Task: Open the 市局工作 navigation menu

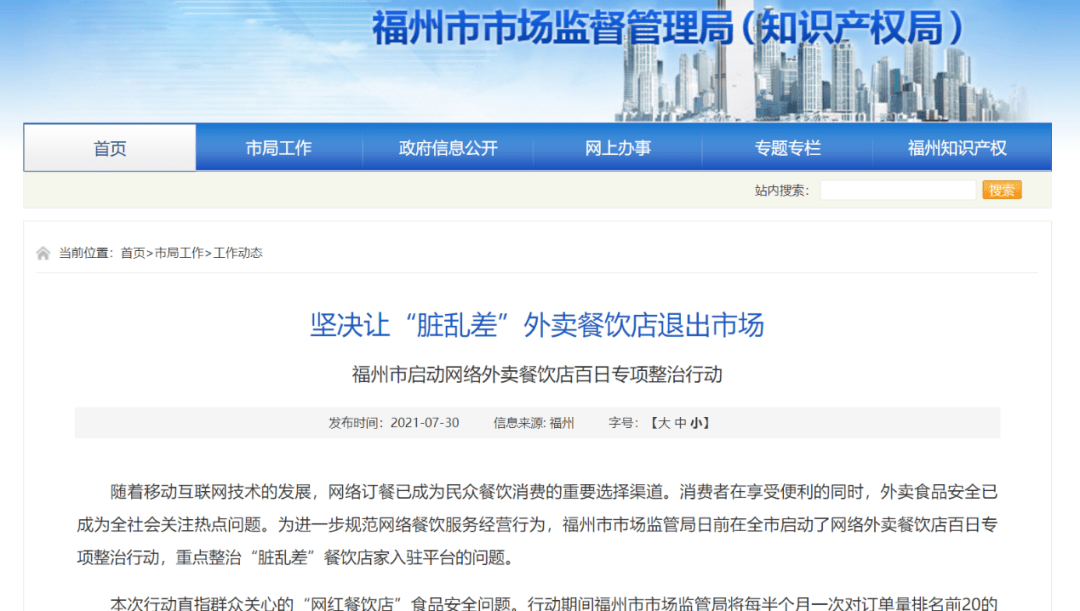Action: (278, 147)
